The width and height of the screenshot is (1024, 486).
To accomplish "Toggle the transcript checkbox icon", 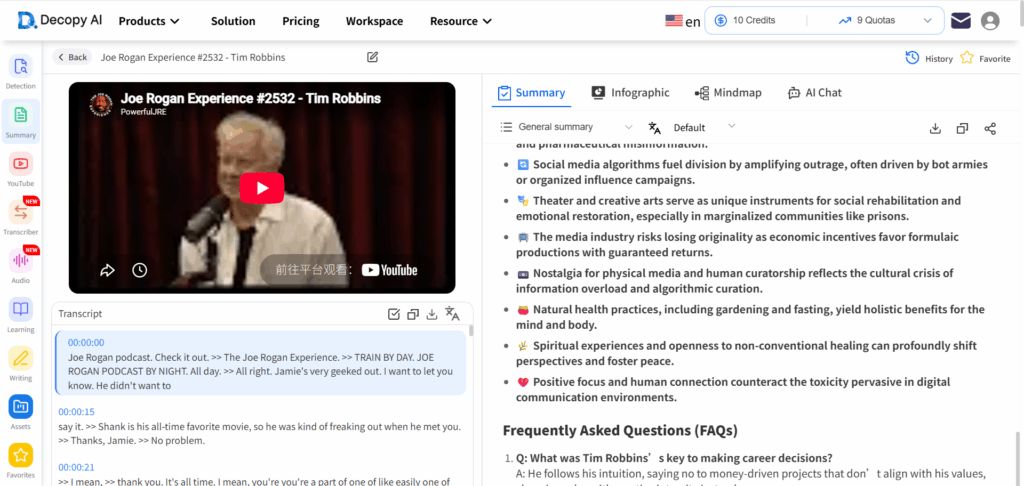I will 394,314.
